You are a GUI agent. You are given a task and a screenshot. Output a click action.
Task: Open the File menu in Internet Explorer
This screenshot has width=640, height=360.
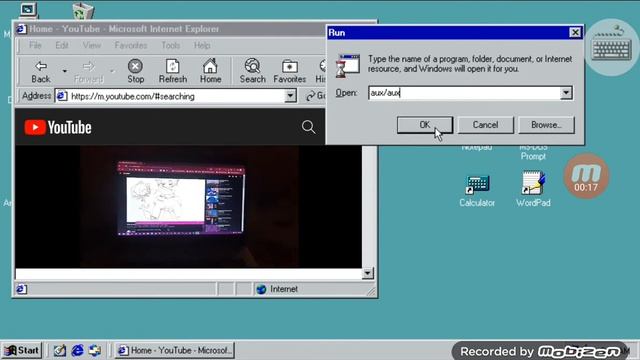pyautogui.click(x=35, y=45)
